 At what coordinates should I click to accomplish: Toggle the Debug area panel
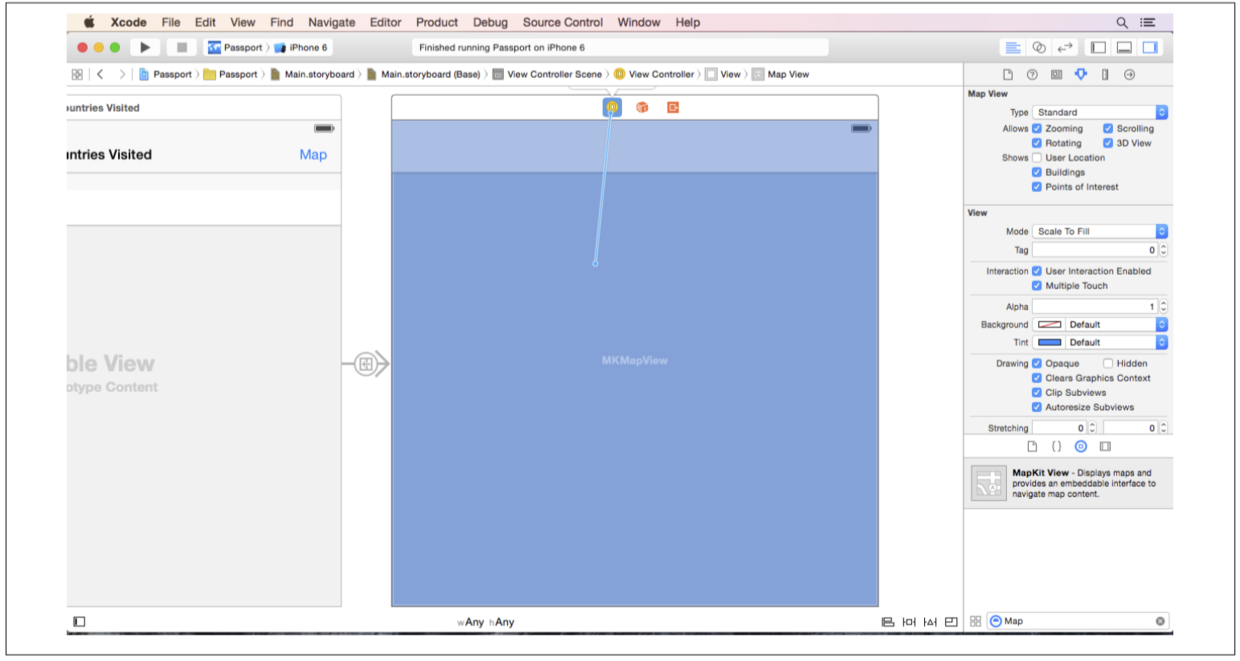click(1124, 47)
